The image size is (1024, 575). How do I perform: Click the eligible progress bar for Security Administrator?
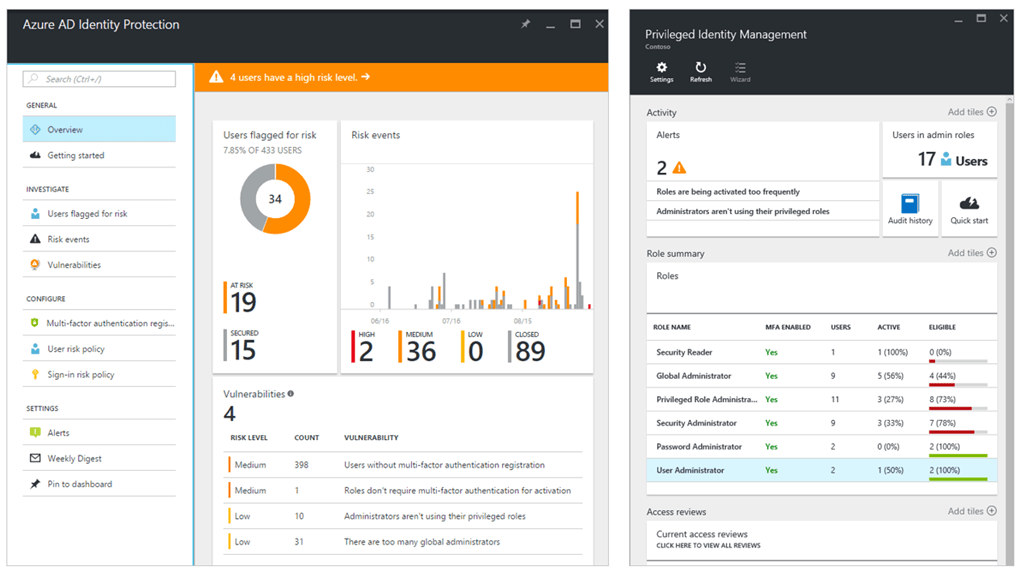click(957, 432)
